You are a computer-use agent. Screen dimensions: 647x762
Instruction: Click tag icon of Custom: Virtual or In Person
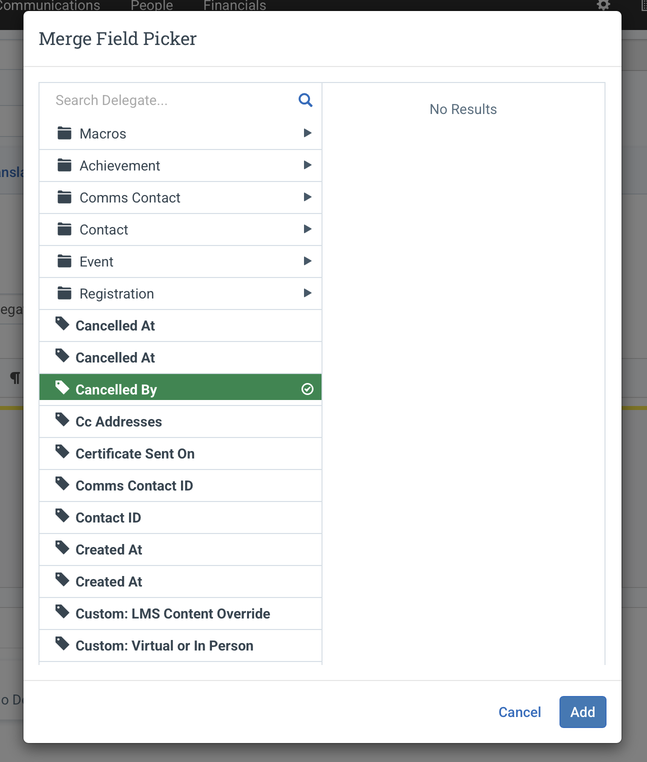pos(62,643)
